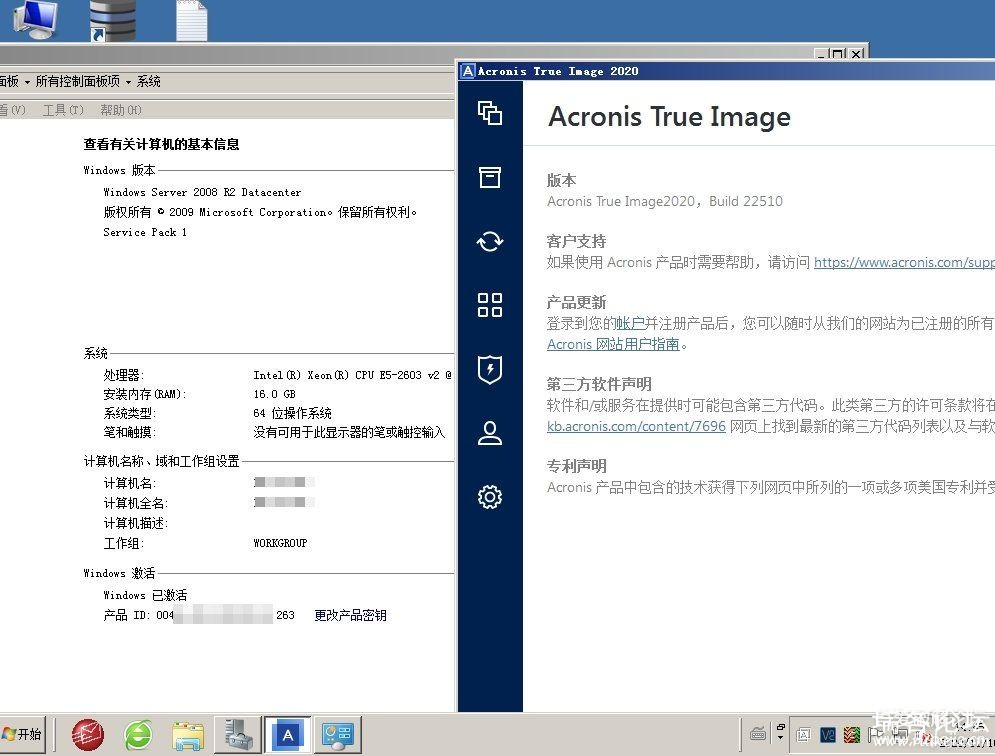Image resolution: width=995 pixels, height=756 pixels.
Task: Click Acronis True Image title bar logo
Action: 468,71
